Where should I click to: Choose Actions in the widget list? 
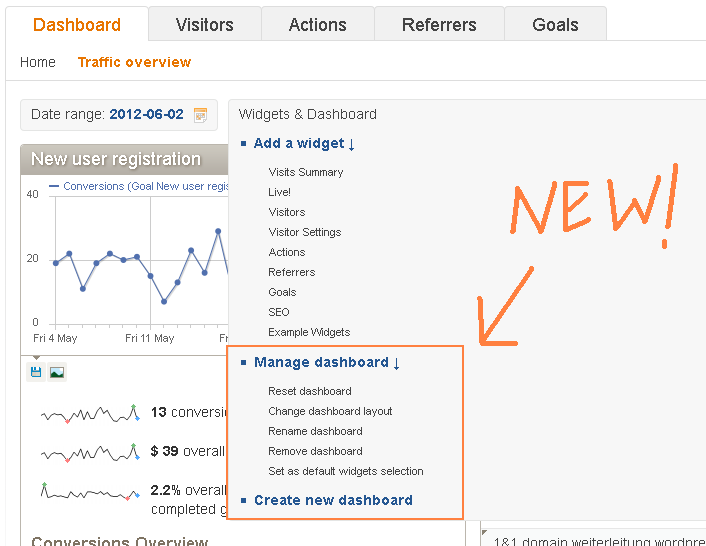[287, 252]
